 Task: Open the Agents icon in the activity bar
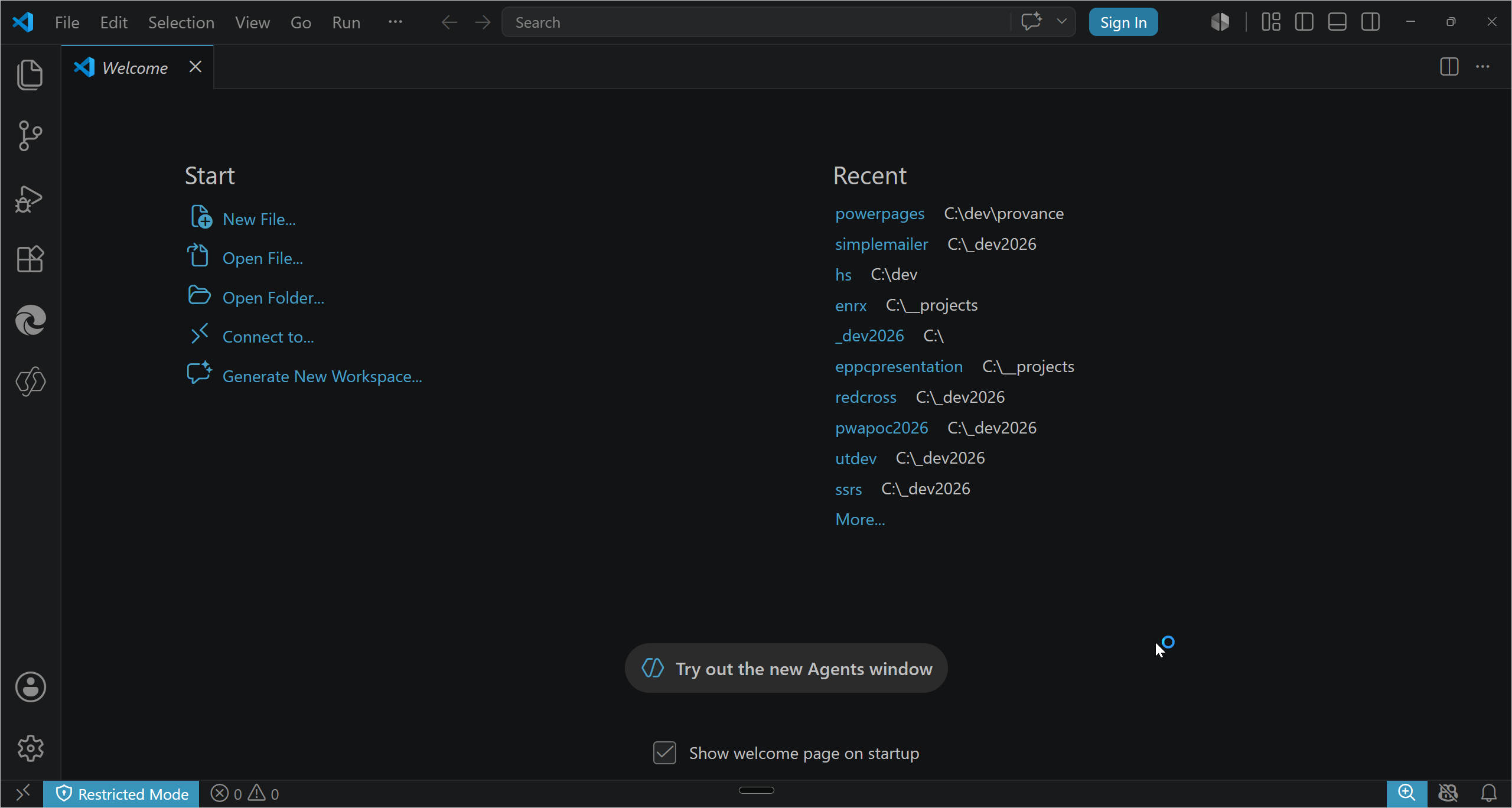(30, 381)
